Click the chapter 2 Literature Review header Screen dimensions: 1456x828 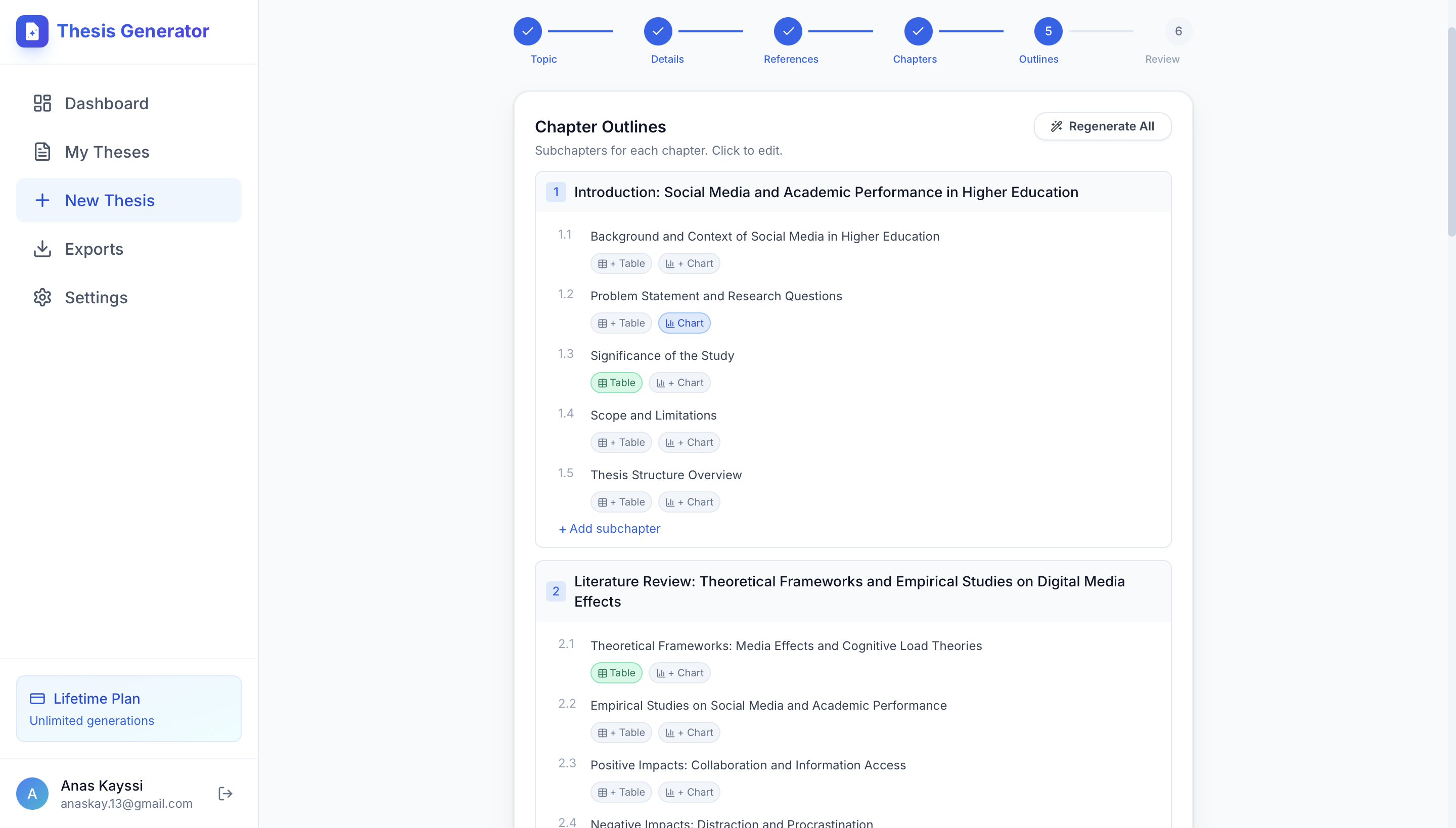pyautogui.click(x=848, y=591)
